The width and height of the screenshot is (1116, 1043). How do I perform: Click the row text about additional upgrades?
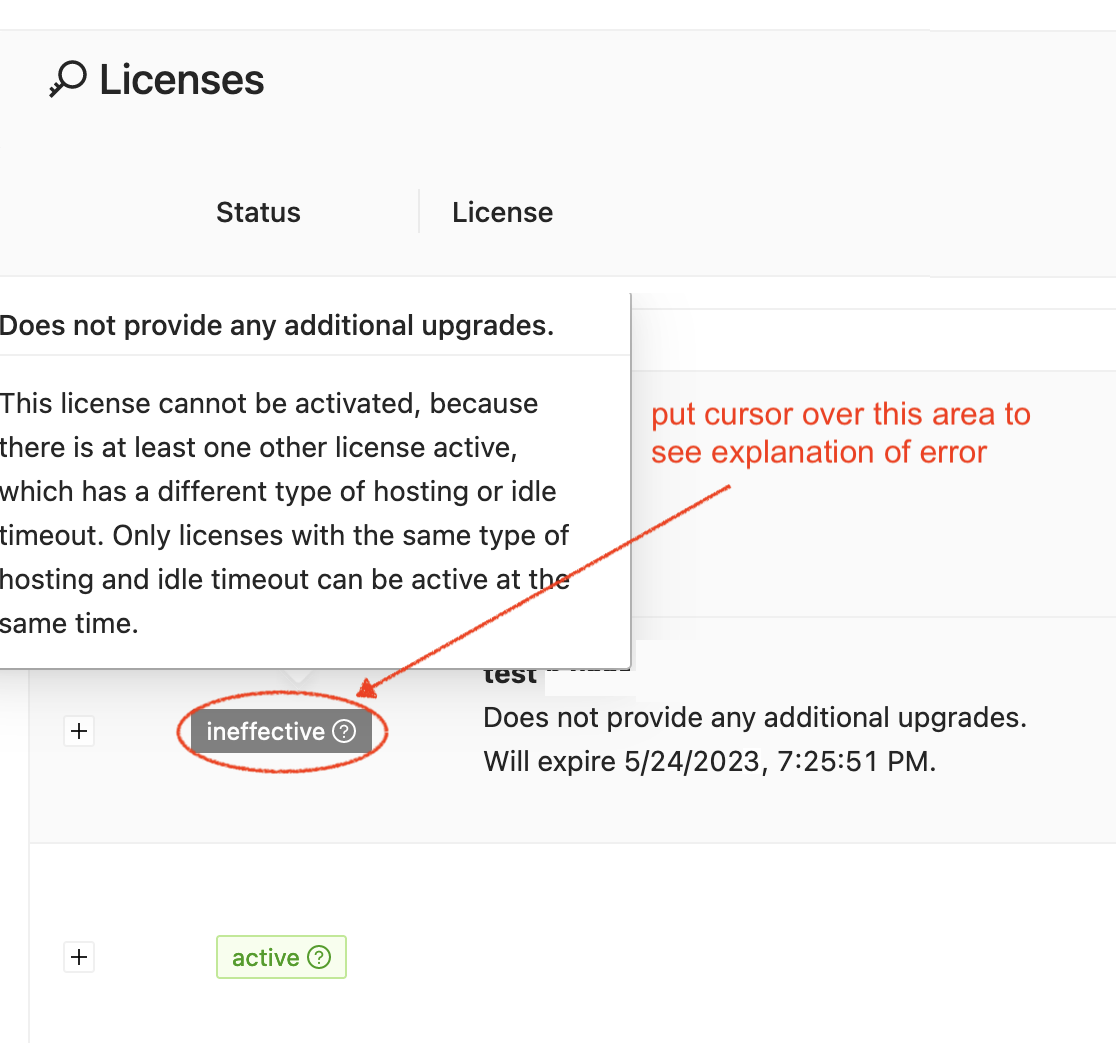pyautogui.click(x=754, y=717)
